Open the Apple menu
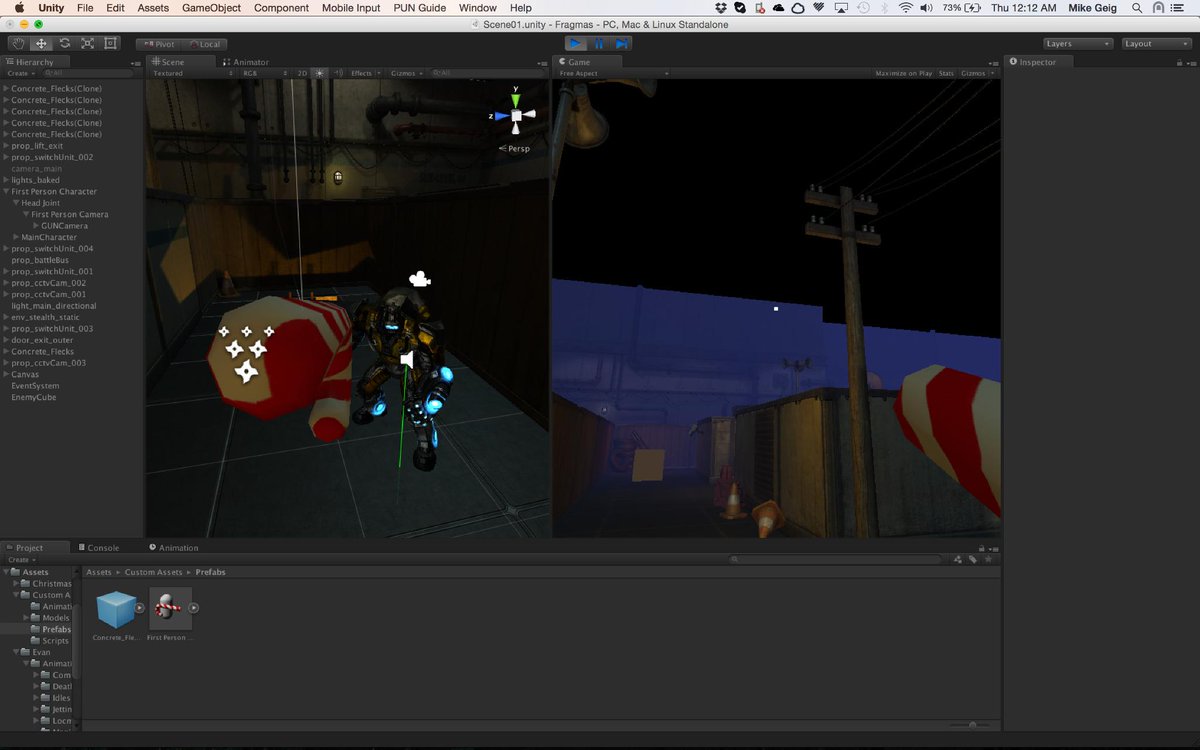1200x750 pixels. pos(18,8)
